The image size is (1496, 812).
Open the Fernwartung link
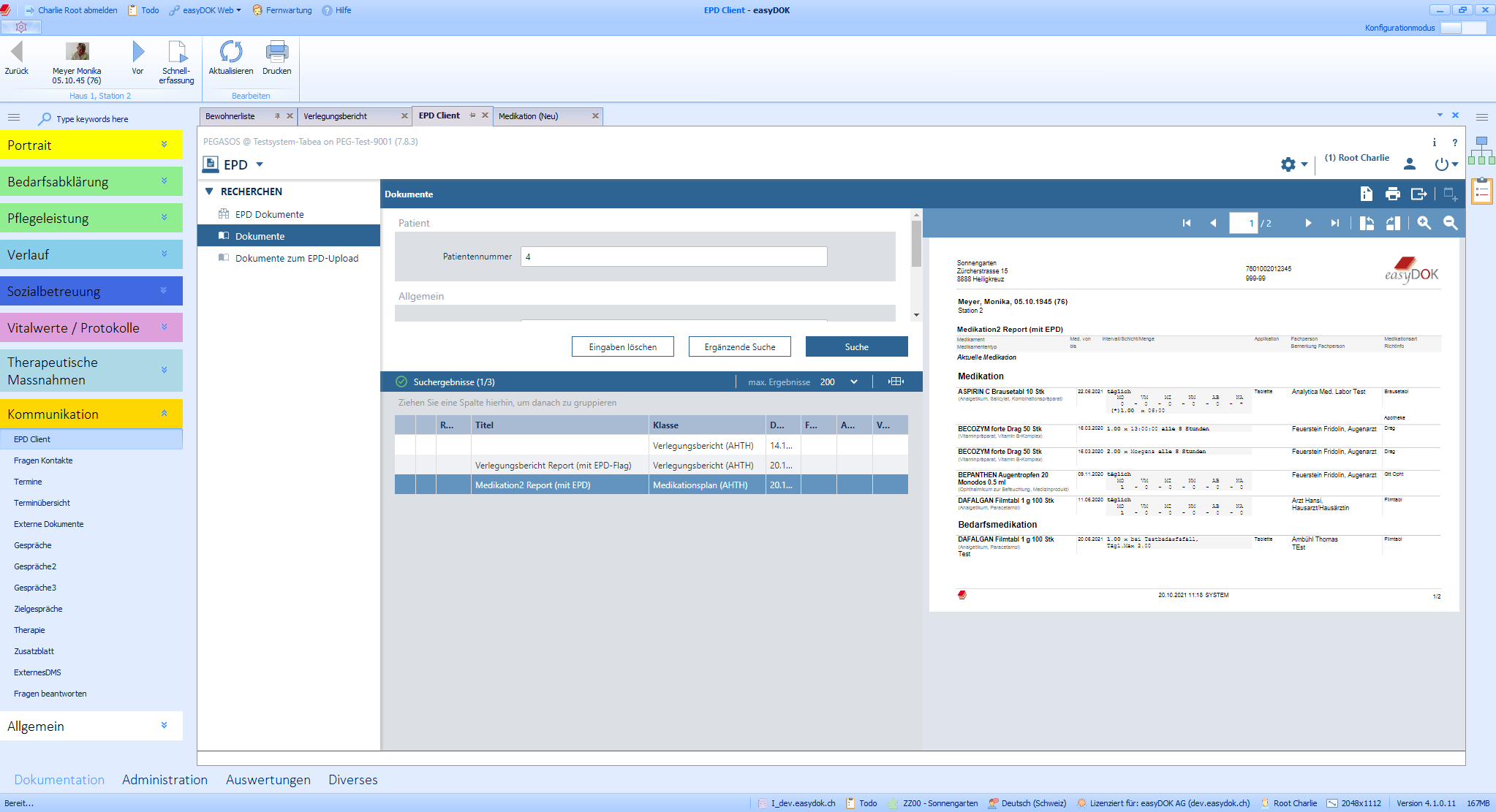point(282,10)
